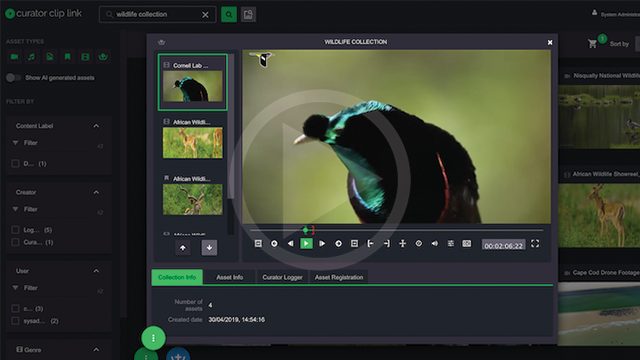640x360 pixels.
Task: Click square icon left of mark-in bracket
Action: point(354,244)
